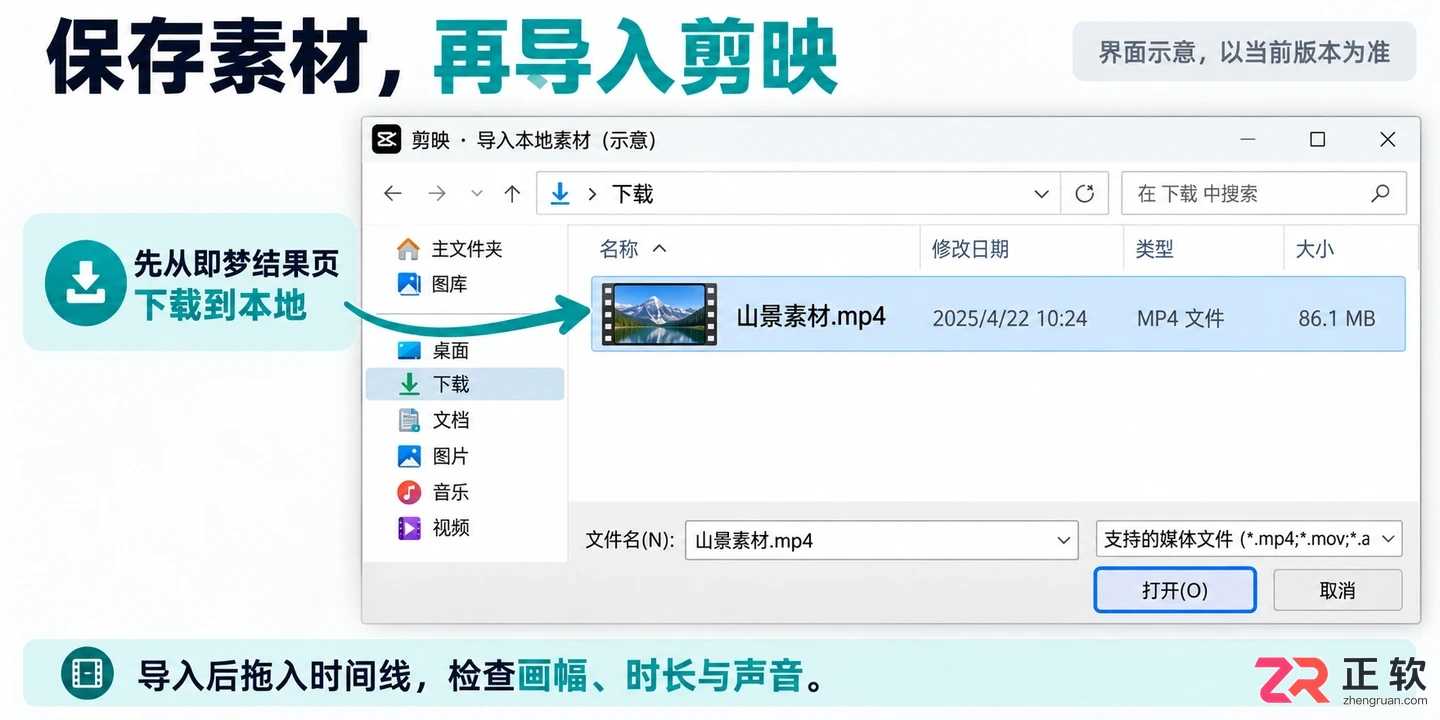Go forward using the forward arrow
The image size is (1440, 720).
[437, 194]
